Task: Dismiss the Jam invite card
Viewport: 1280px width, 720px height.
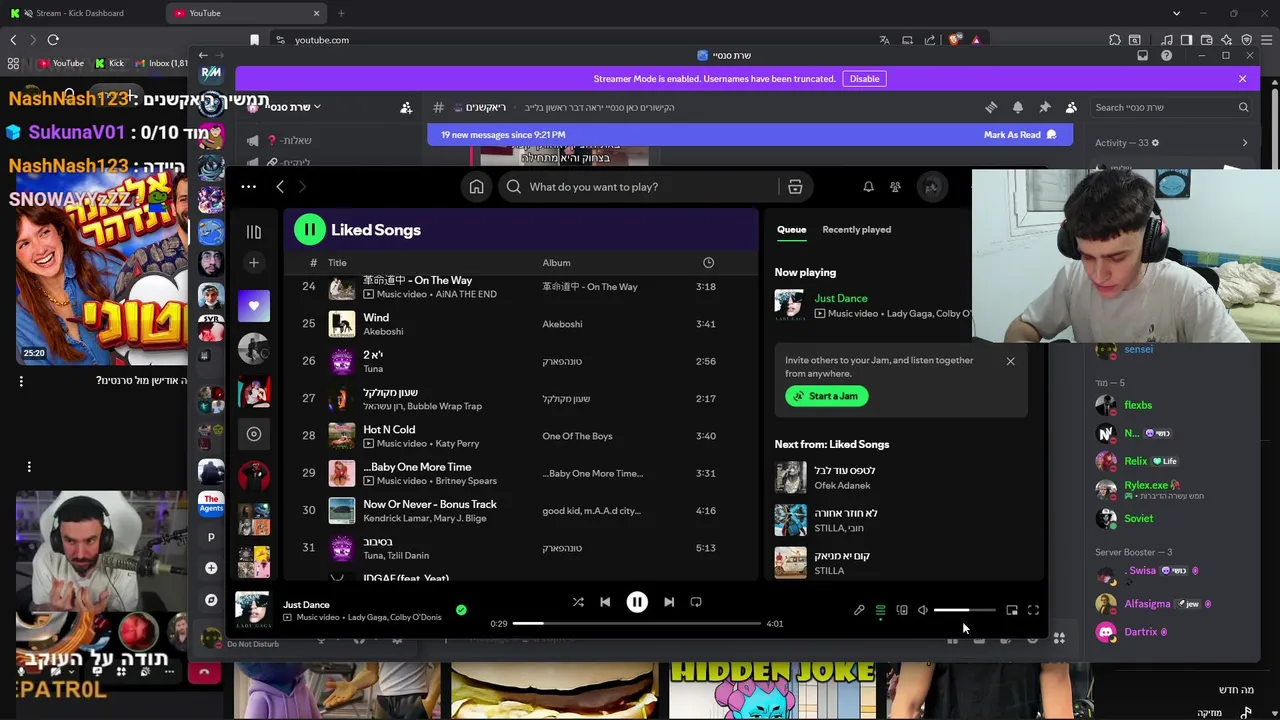Action: pos(1010,361)
